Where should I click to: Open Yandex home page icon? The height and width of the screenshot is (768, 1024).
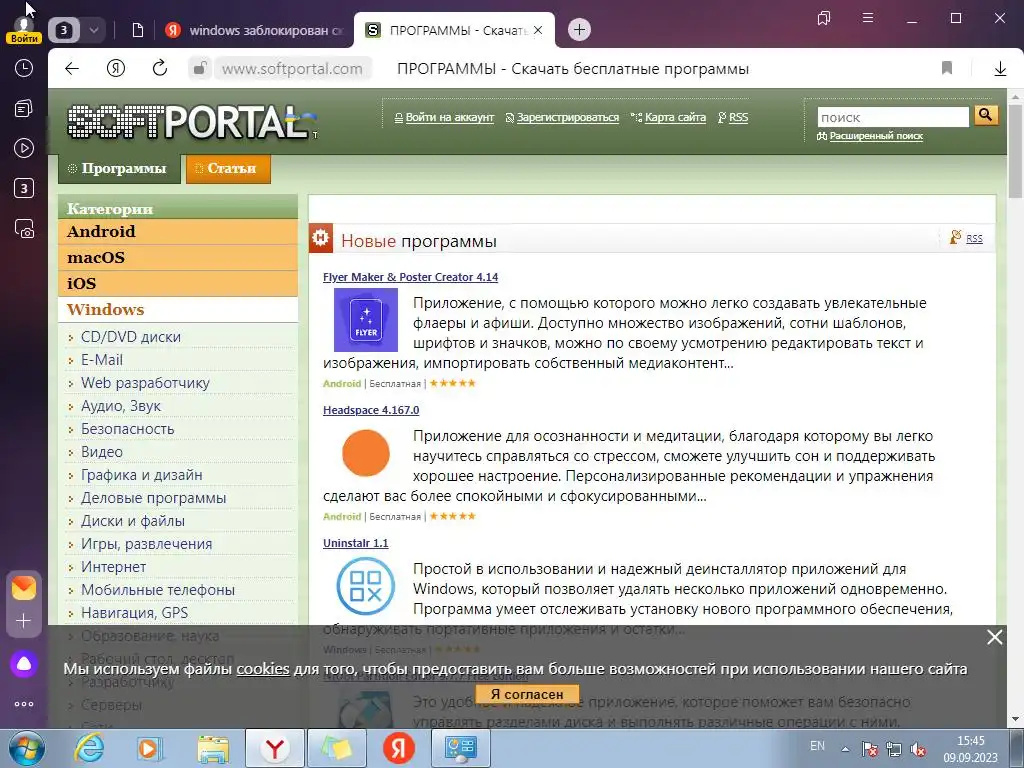[x=116, y=69]
